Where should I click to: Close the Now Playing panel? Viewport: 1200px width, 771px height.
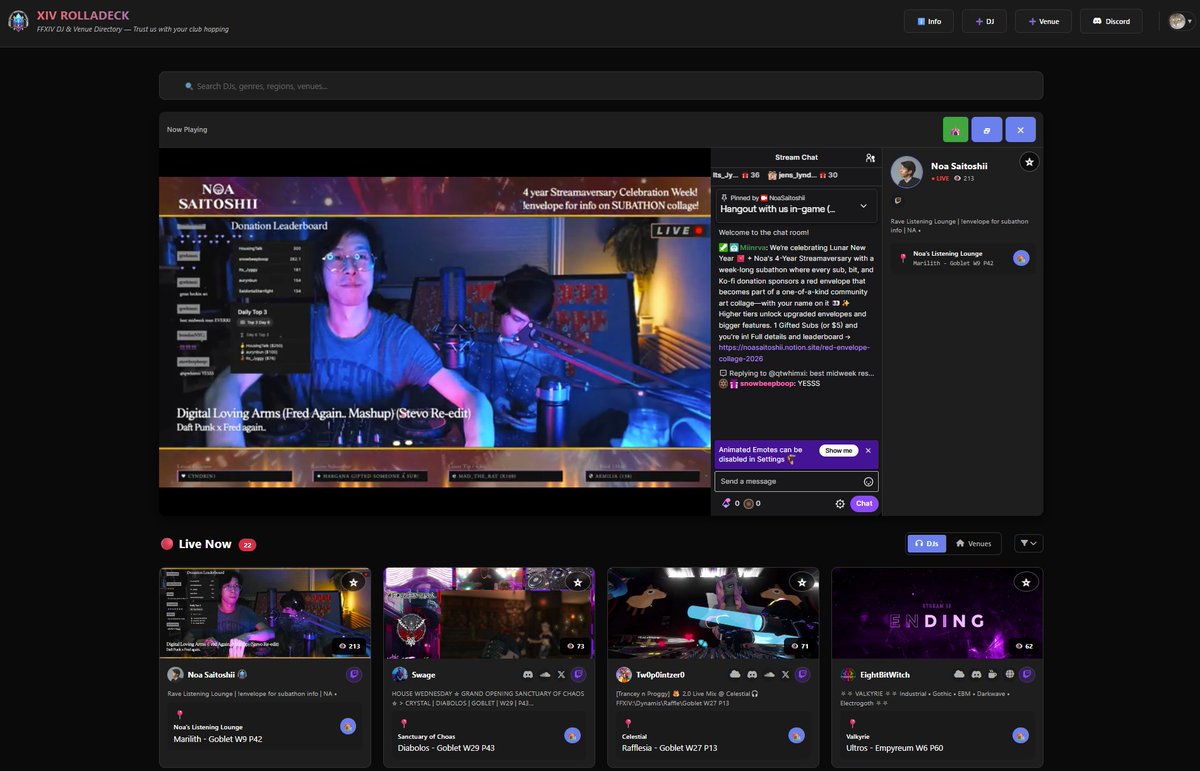pos(1020,130)
